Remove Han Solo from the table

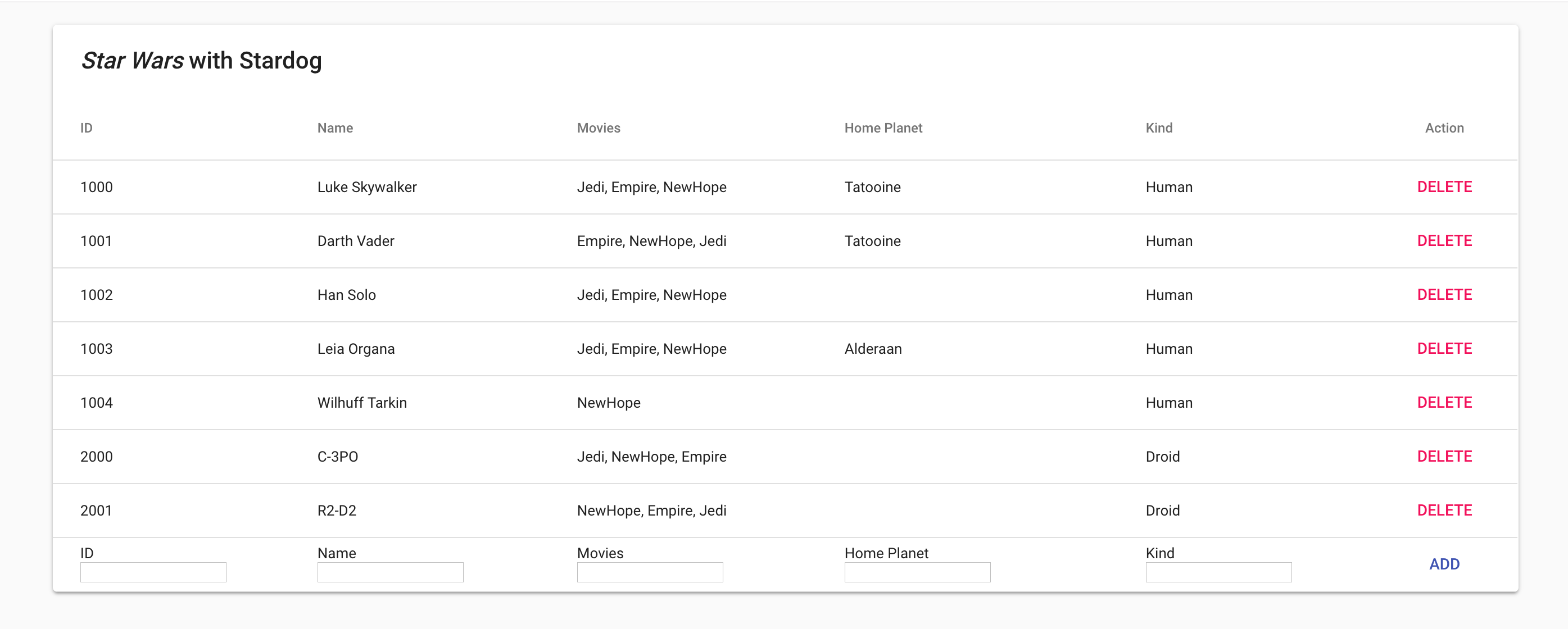[1444, 294]
